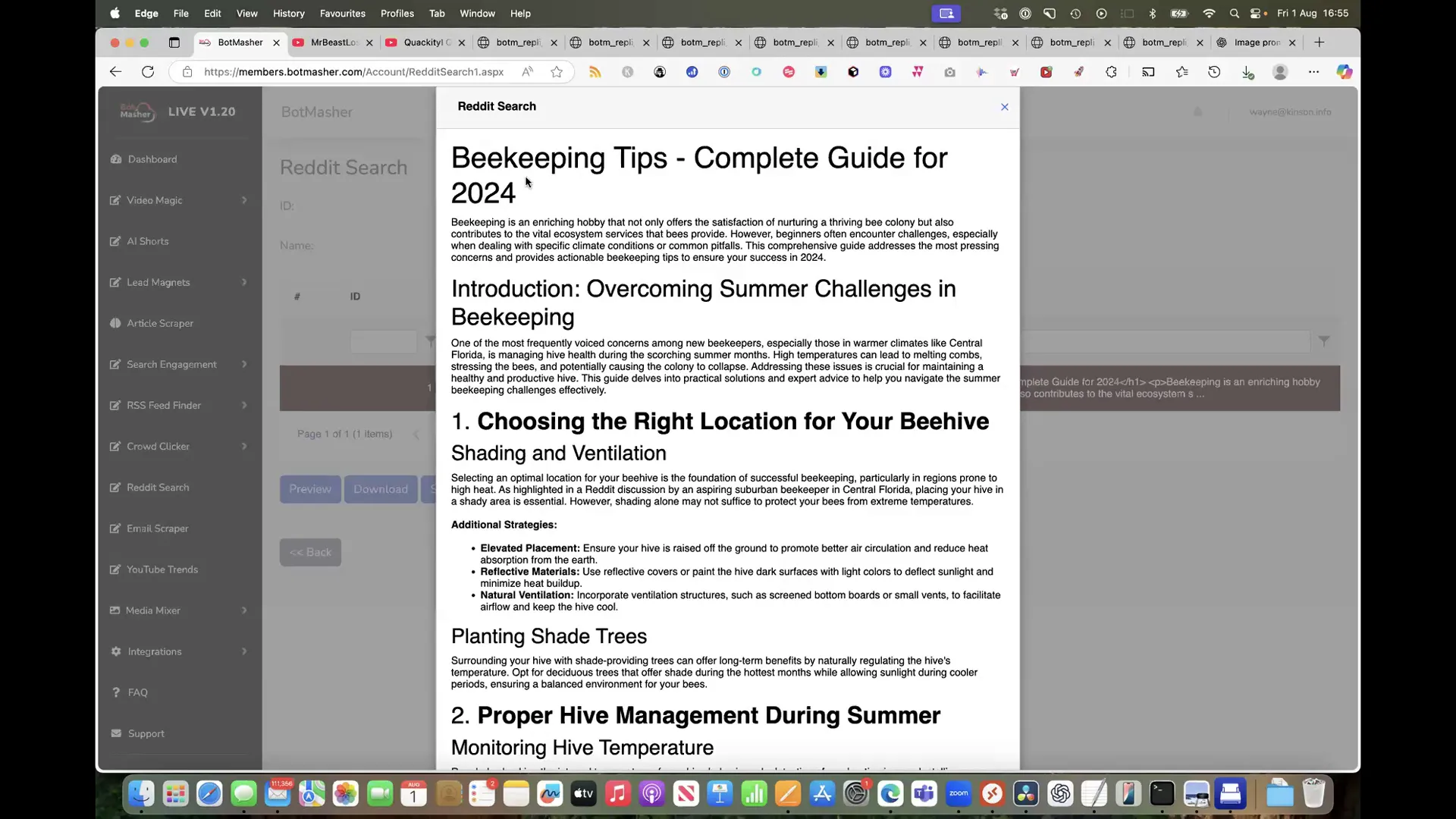Screen dimensions: 1456x819
Task: Open AI Shorts in sidebar
Action: (147, 241)
